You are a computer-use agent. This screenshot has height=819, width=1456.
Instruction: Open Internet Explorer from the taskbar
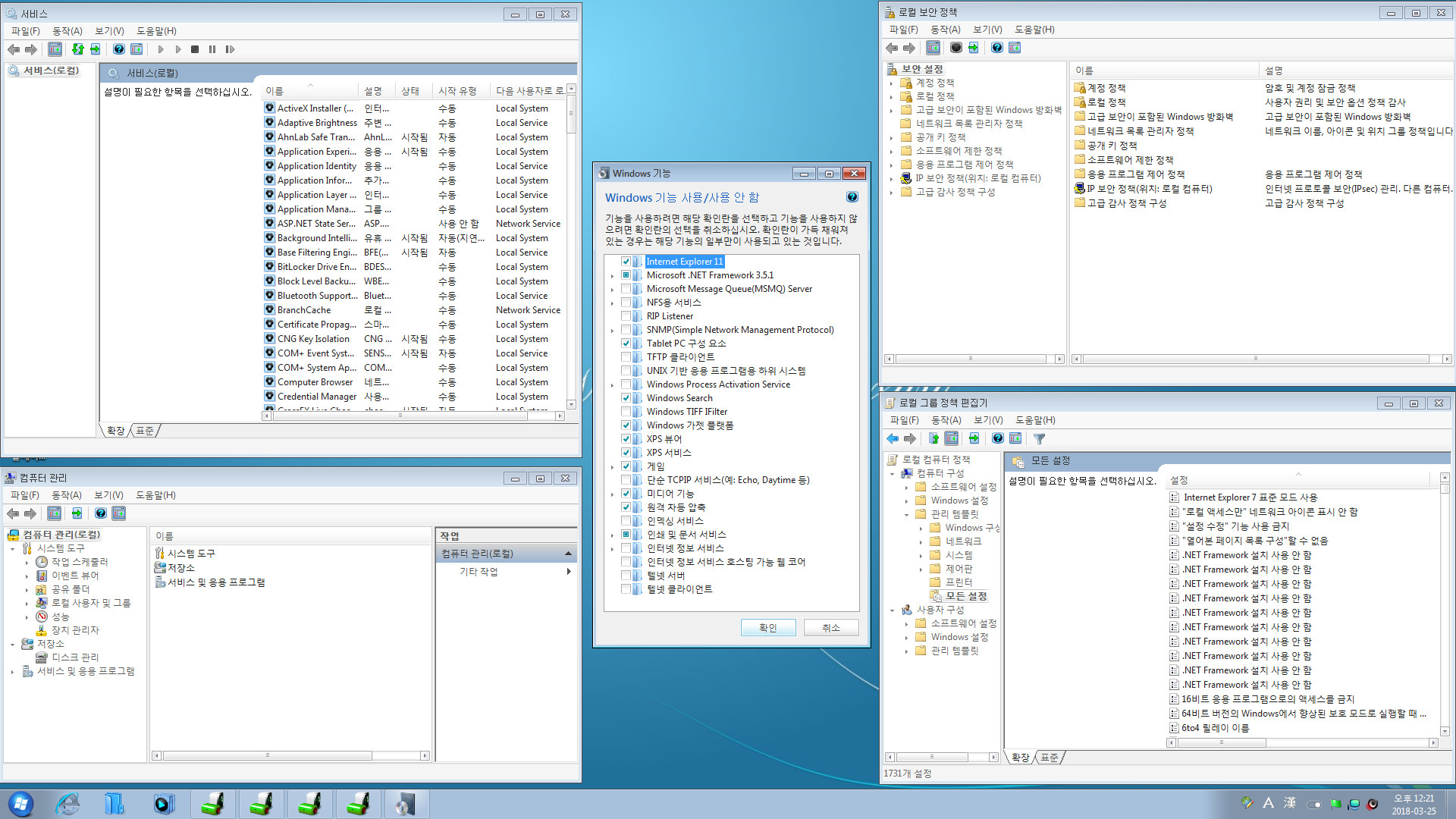tap(67, 804)
